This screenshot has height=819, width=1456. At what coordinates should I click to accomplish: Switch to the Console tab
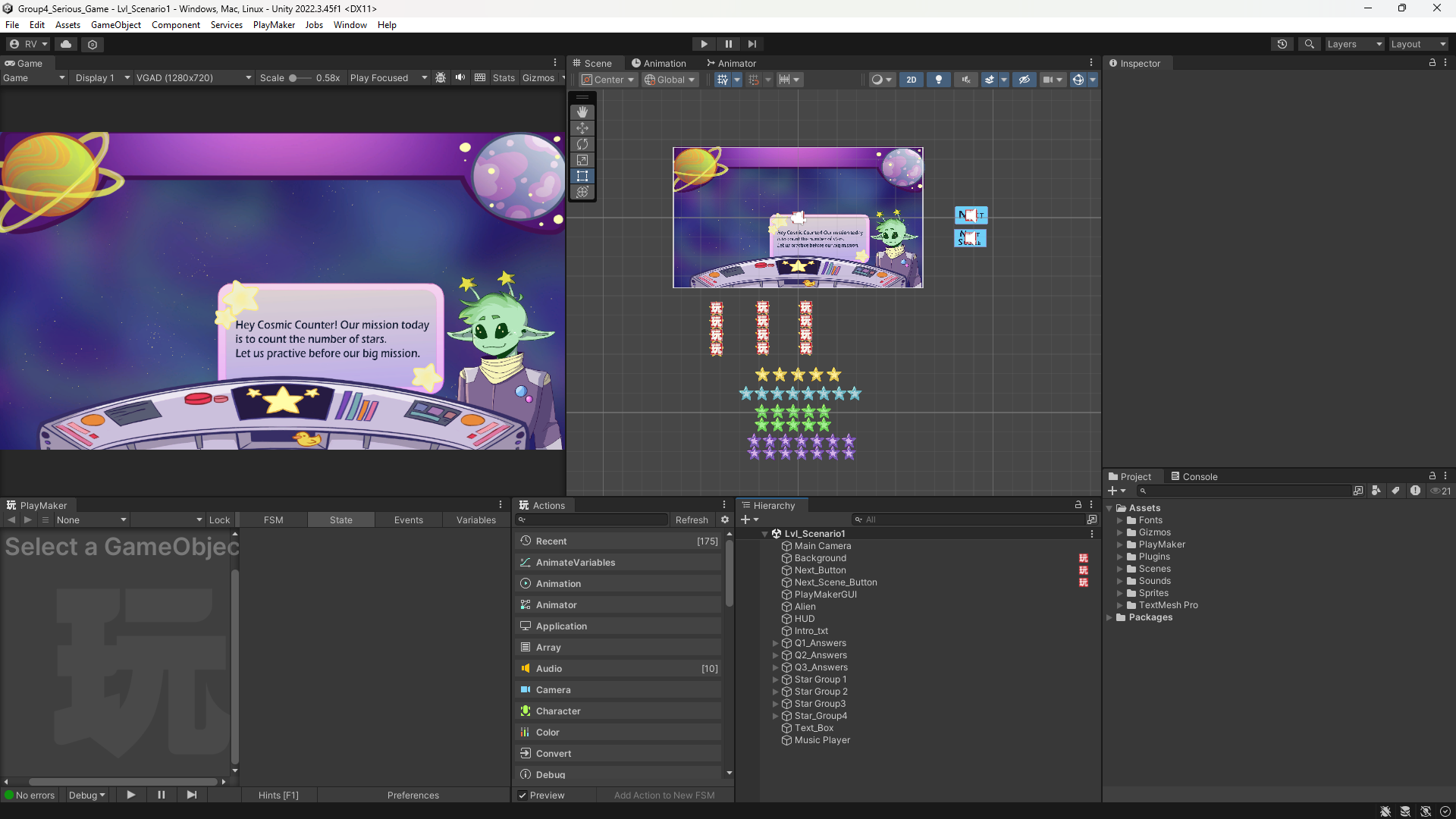coord(1194,476)
